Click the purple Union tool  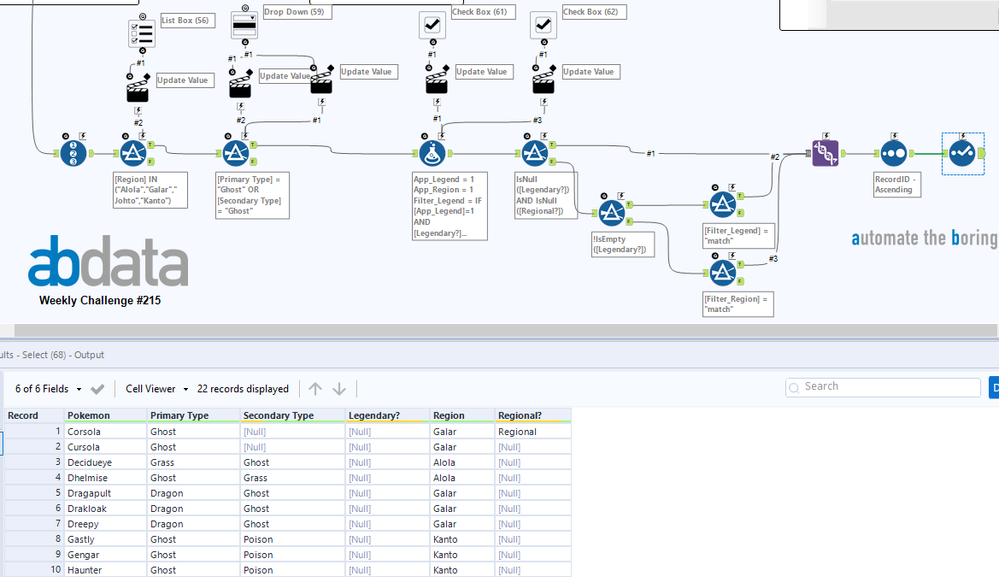pos(825,153)
